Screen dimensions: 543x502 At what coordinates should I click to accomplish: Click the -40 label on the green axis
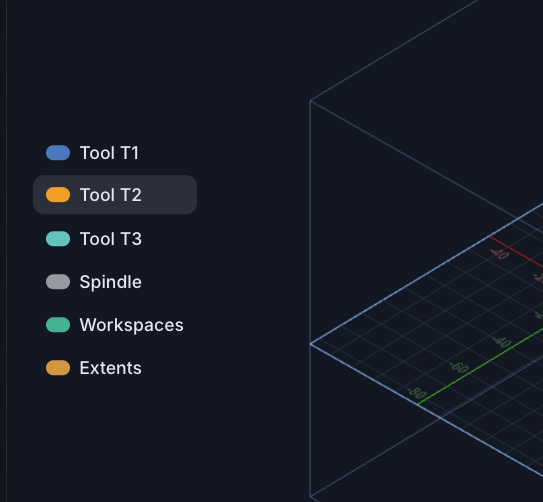pyautogui.click(x=502, y=341)
